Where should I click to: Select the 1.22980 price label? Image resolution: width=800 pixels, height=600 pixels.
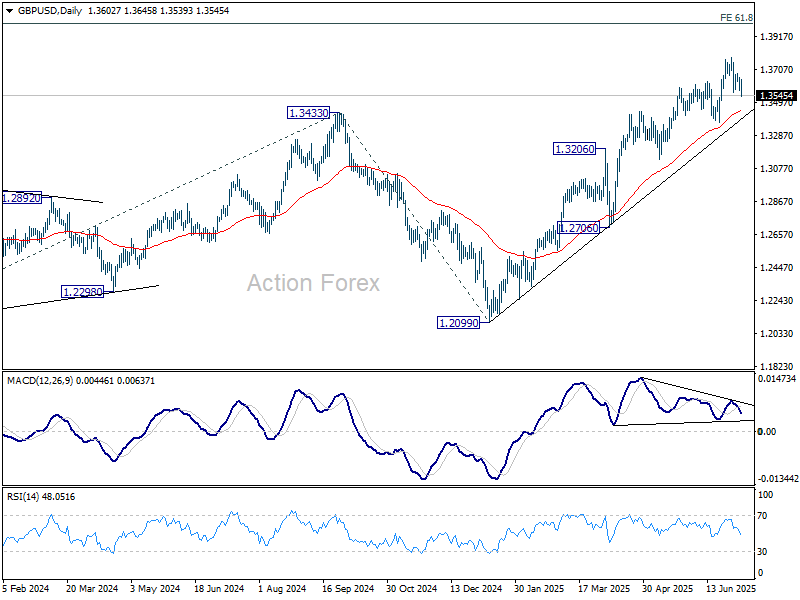[x=82, y=292]
